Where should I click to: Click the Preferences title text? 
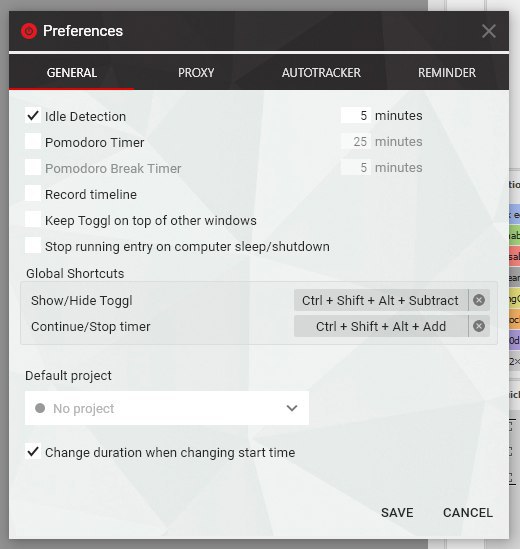(x=83, y=31)
